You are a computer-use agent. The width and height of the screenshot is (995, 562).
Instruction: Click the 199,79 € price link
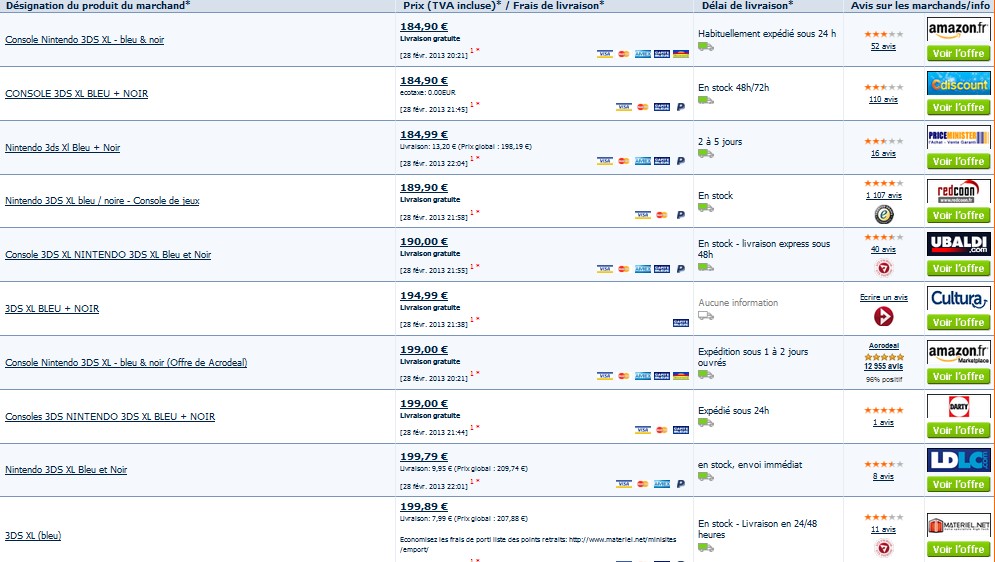[424, 457]
